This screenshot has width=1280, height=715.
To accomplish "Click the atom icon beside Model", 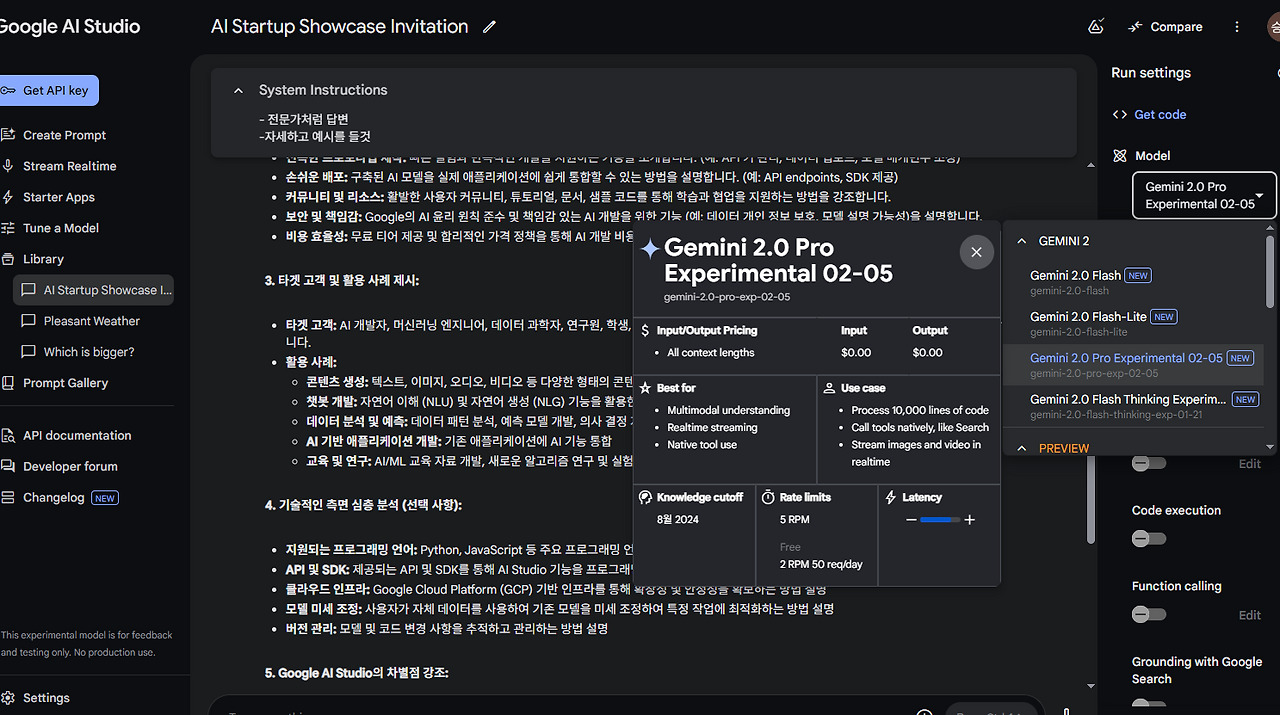I will pos(1120,156).
